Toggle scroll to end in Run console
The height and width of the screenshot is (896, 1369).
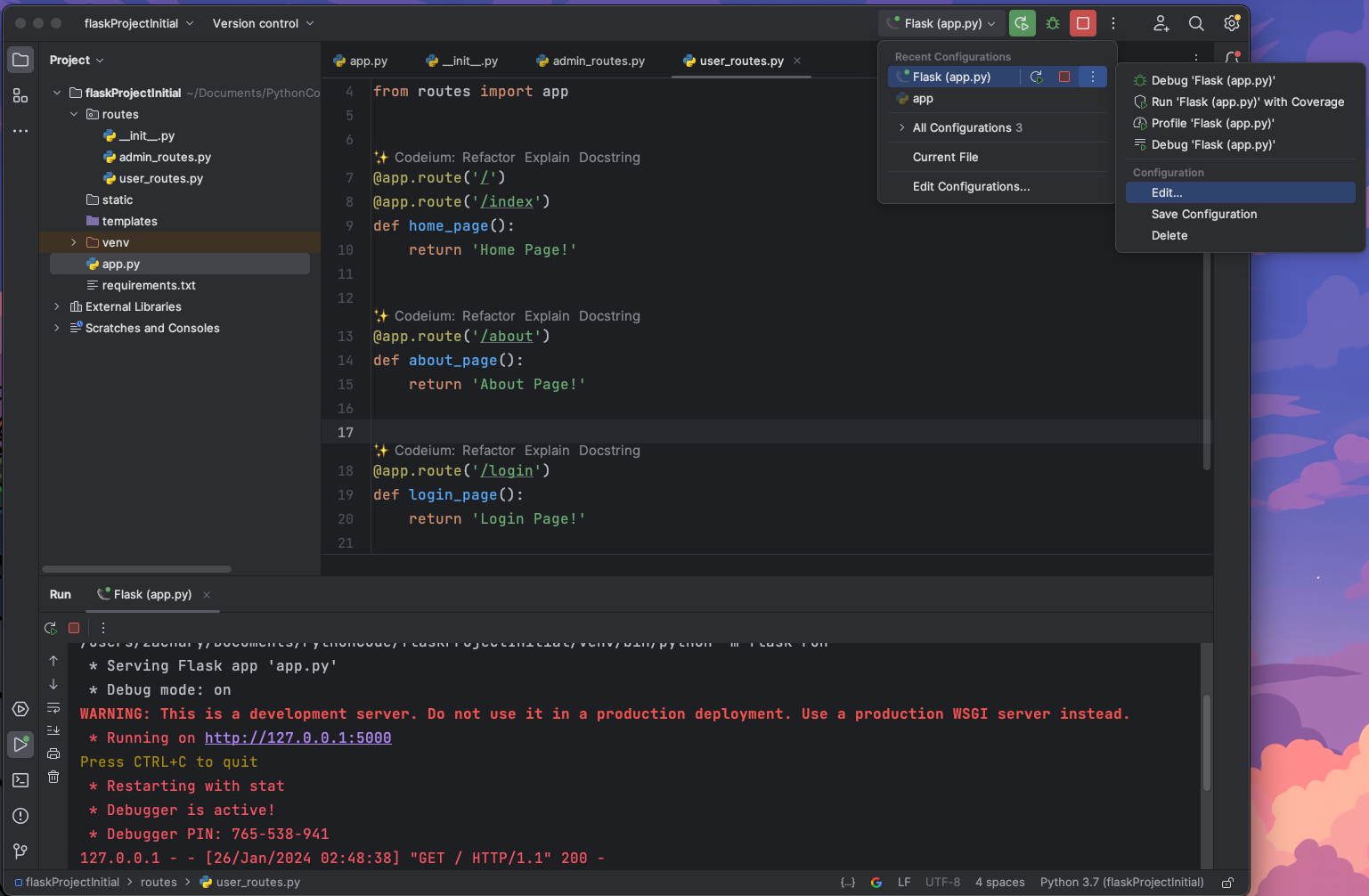click(53, 730)
